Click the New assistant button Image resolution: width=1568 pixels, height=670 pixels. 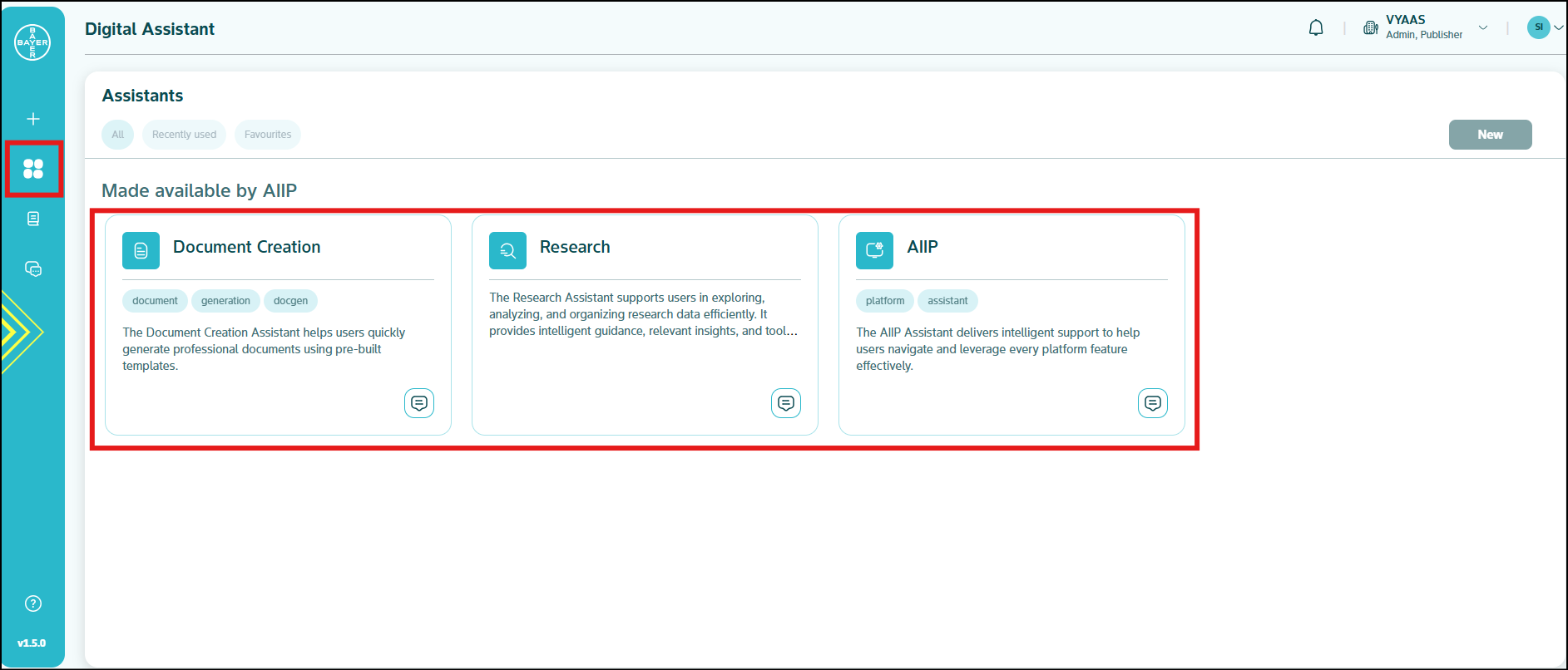[1490, 135]
